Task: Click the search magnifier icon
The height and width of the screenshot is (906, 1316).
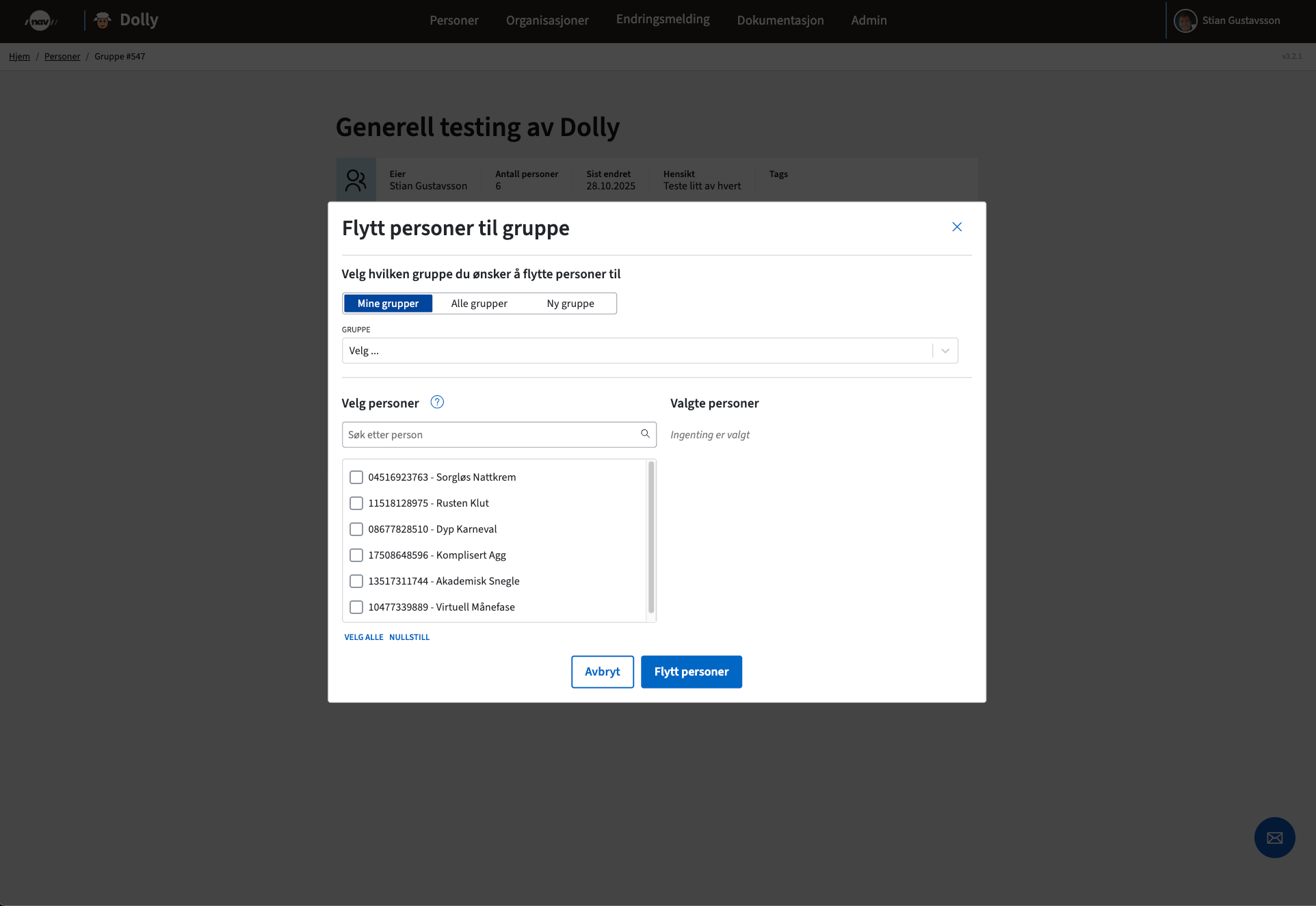Action: (x=645, y=434)
